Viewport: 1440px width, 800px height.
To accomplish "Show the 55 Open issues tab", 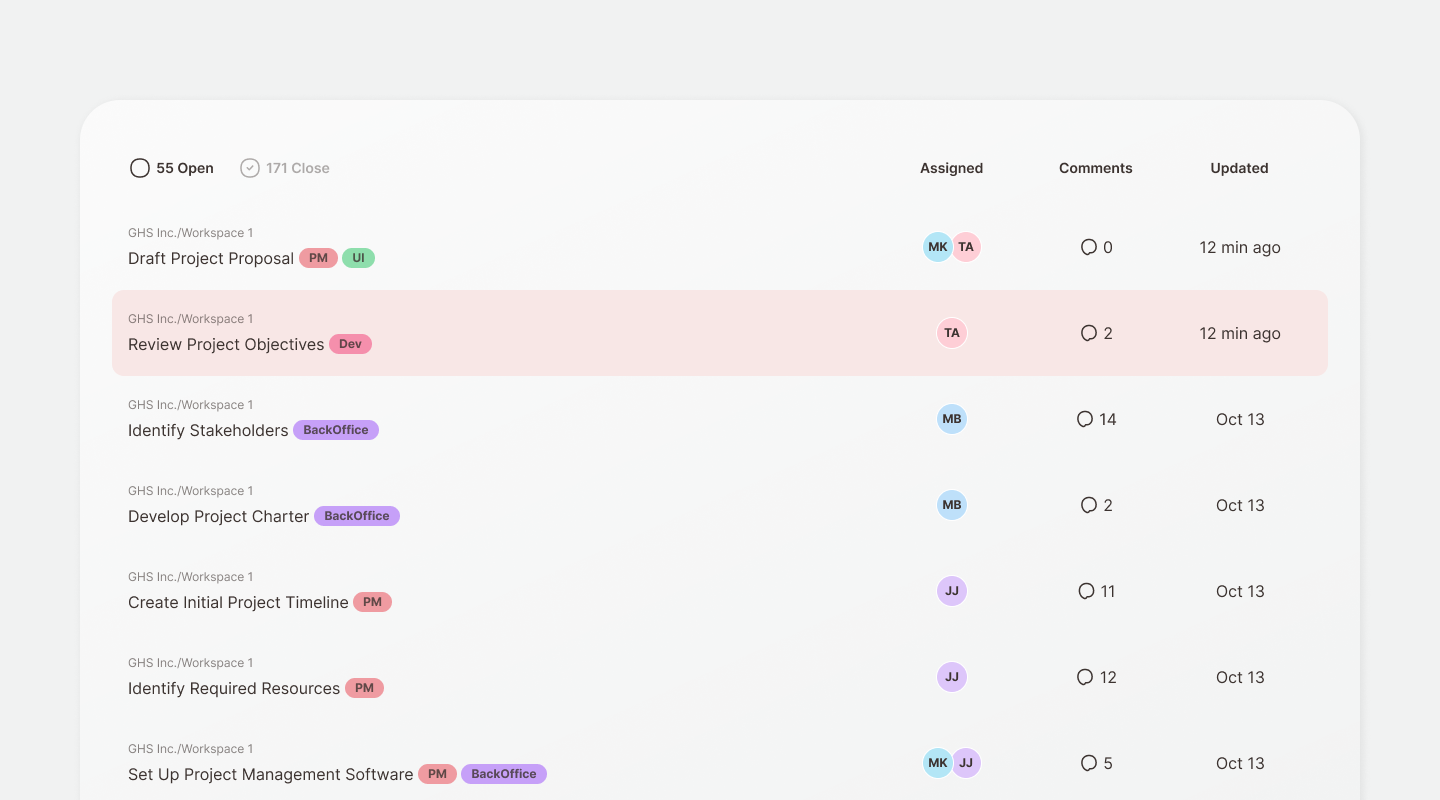I will 172,168.
